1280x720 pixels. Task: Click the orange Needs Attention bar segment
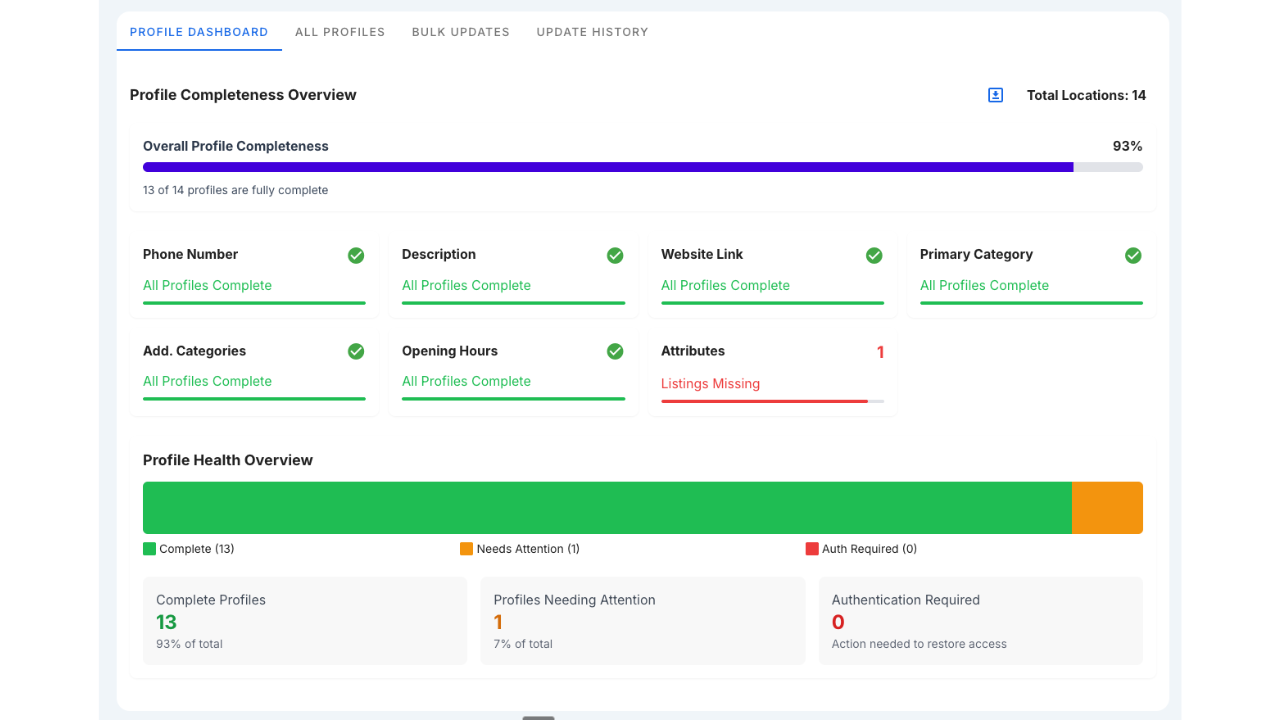coord(1107,507)
